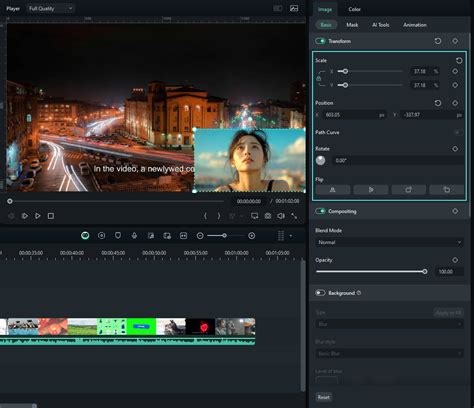This screenshot has height=408, width=474.
Task: Click the Opacity slider handle
Action: 425,272
